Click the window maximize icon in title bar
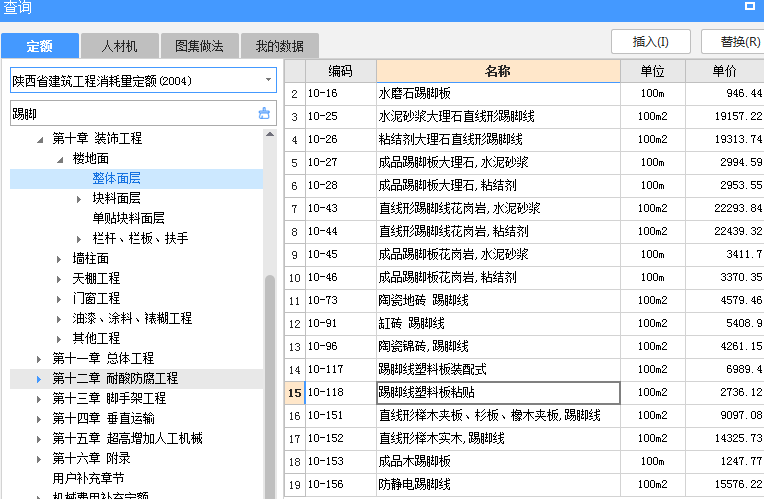Image resolution: width=764 pixels, height=499 pixels. (x=750, y=6)
